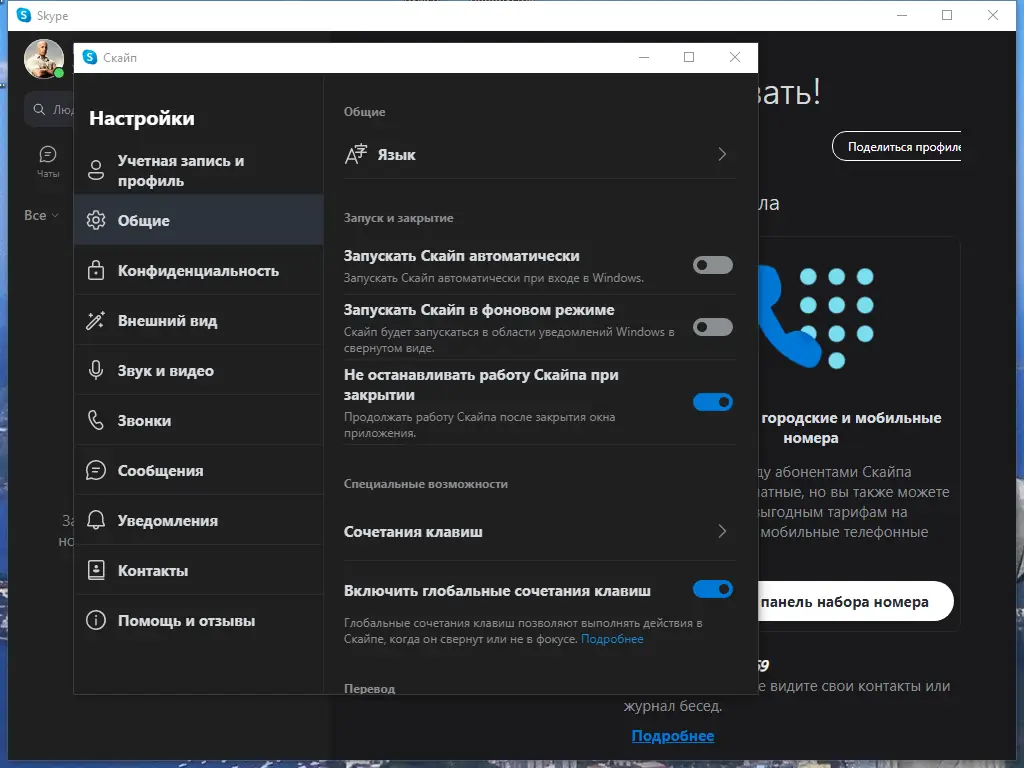The image size is (1024, 768).
Task: Click the Appearance magic wand icon
Action: [x=96, y=321]
